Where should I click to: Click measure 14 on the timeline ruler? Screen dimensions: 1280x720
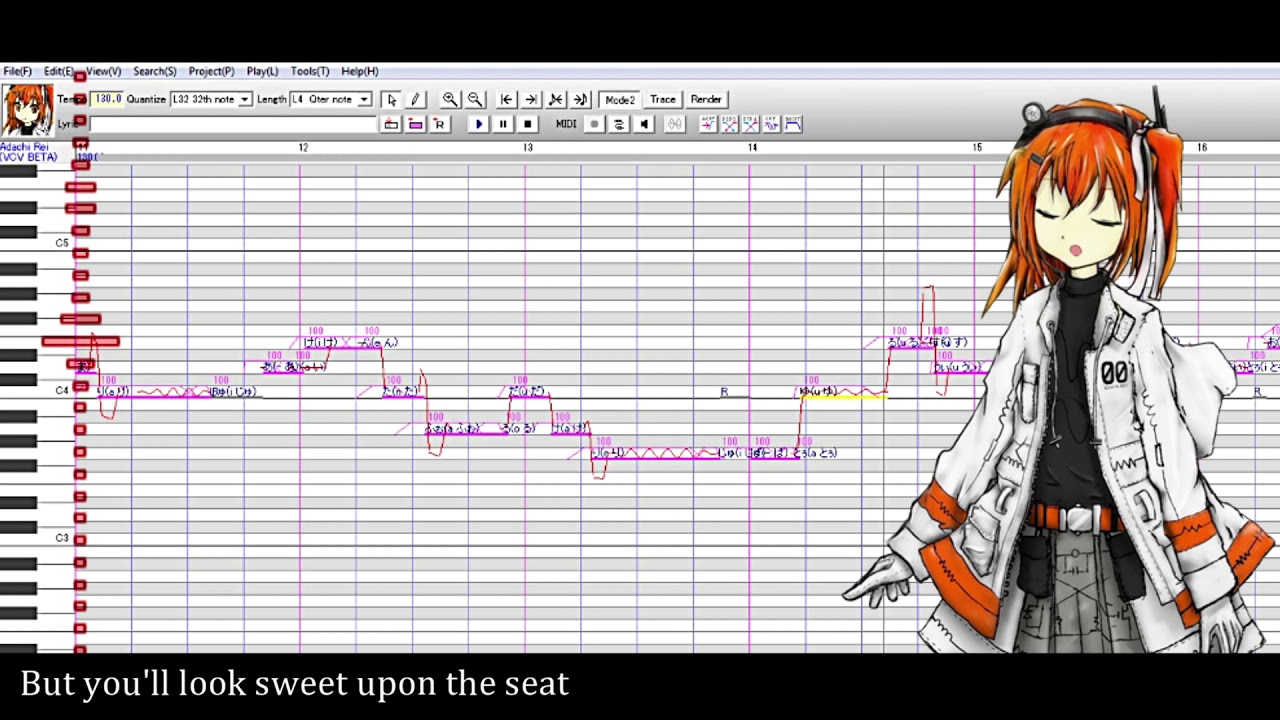pos(753,148)
